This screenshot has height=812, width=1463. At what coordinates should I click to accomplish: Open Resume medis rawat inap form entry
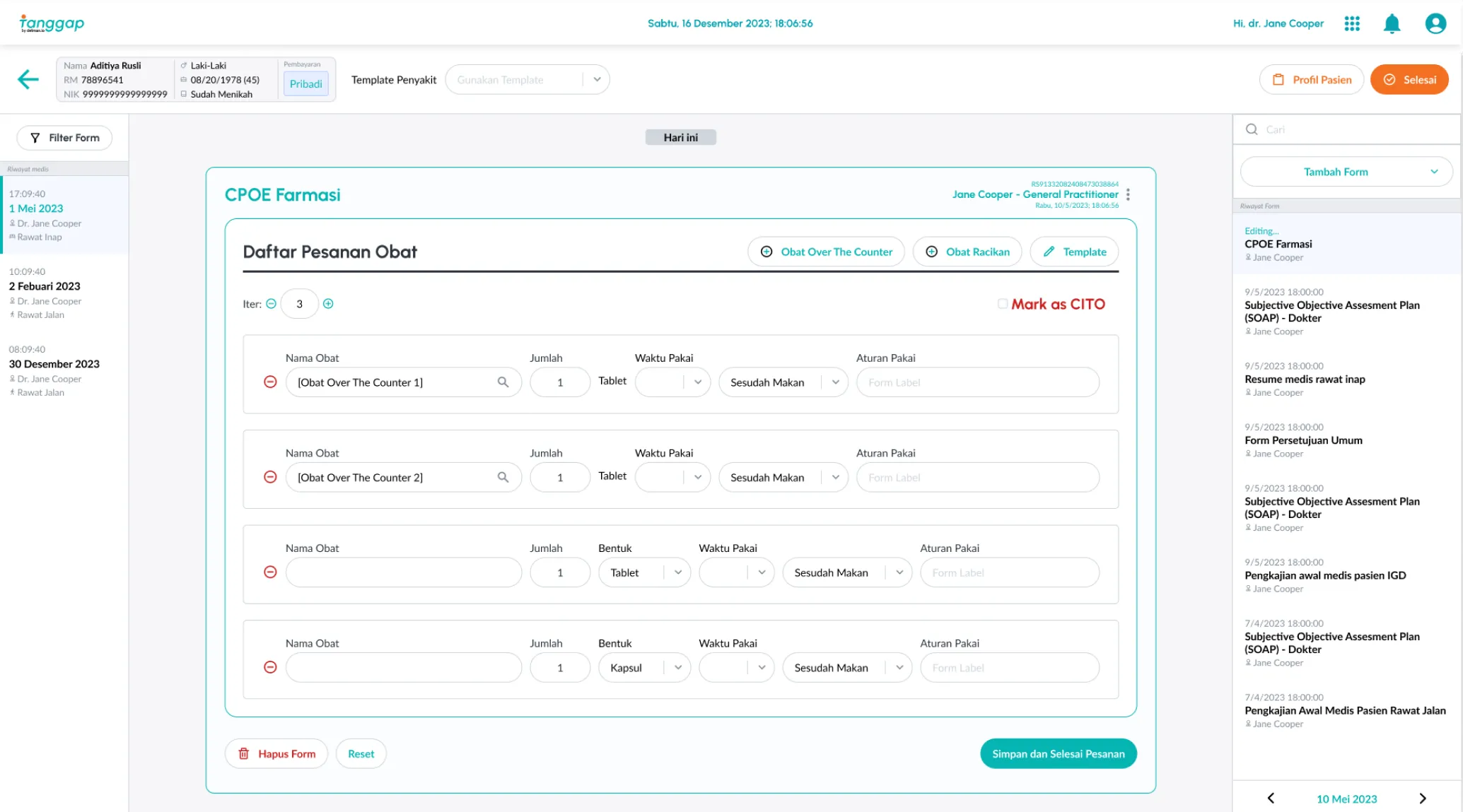coord(1305,379)
